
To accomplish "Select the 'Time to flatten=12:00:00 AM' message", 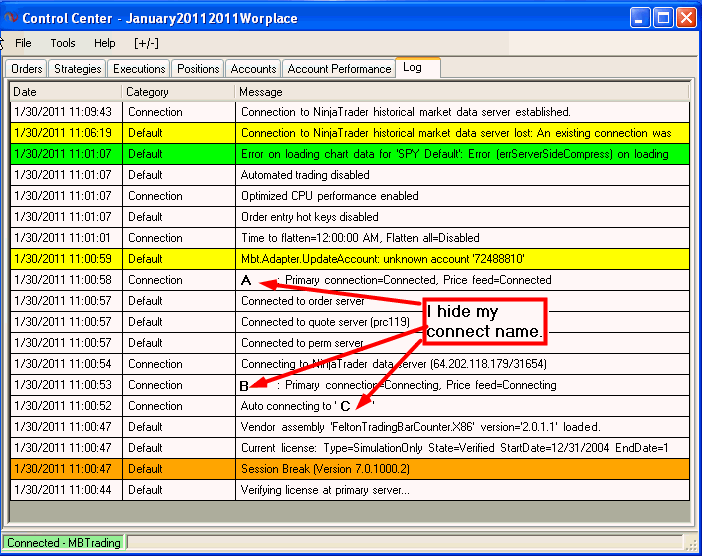I will pyautogui.click(x=462, y=238).
